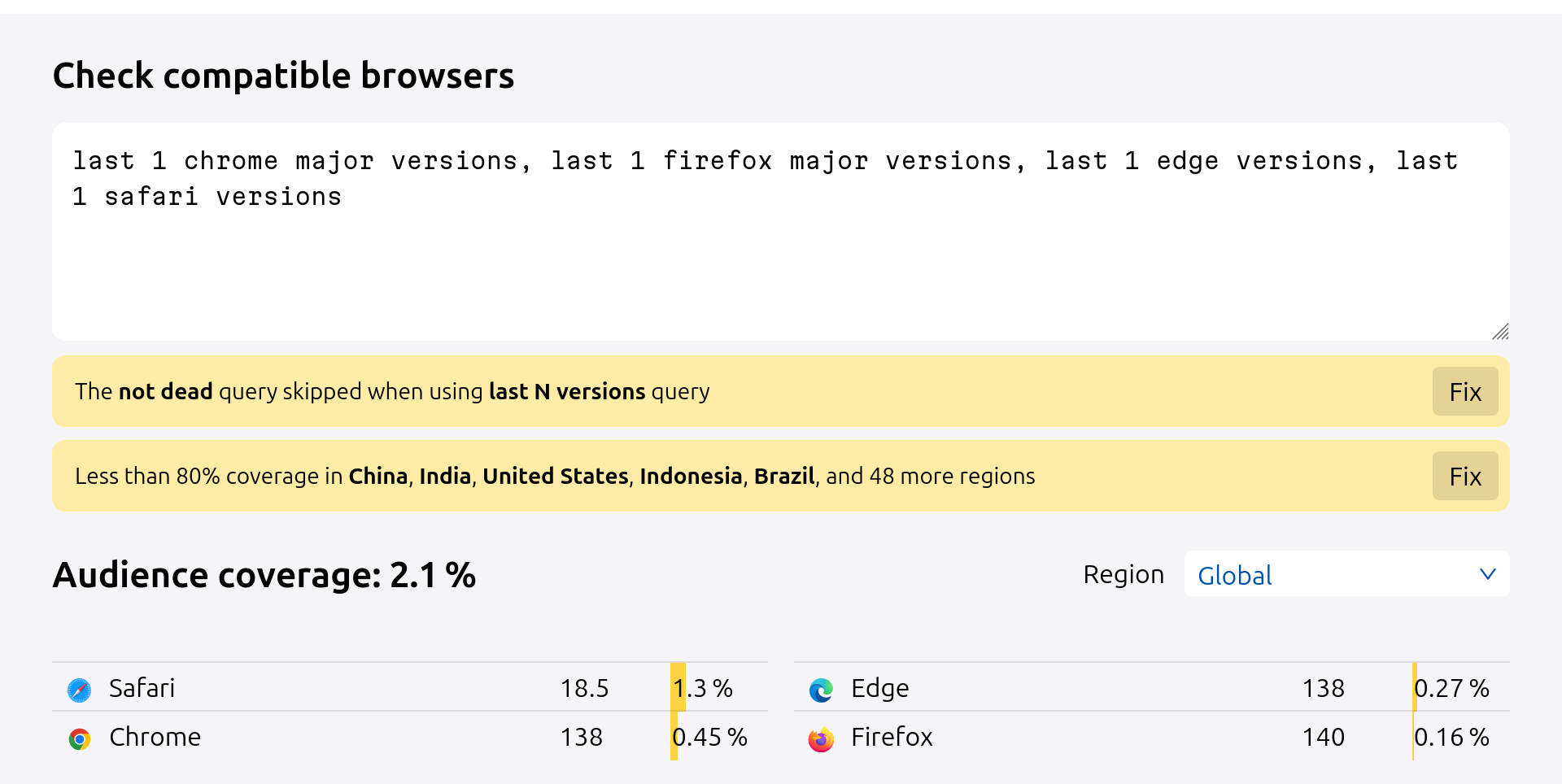Select the Firefox 140 version entry

point(1323,737)
